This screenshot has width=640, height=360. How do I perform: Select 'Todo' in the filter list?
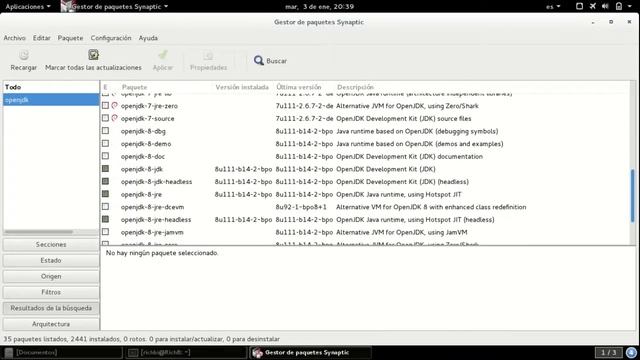click(x=51, y=87)
